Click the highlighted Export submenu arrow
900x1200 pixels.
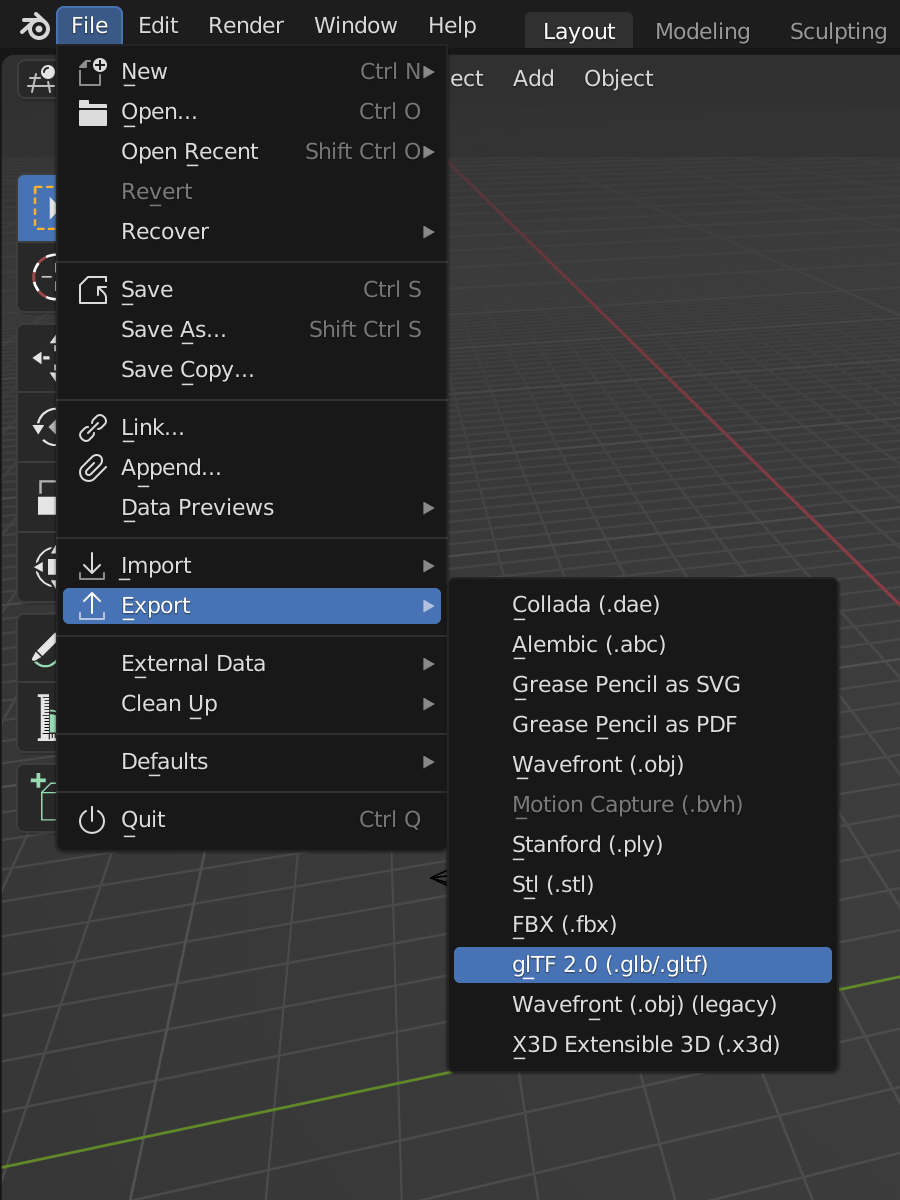point(429,606)
